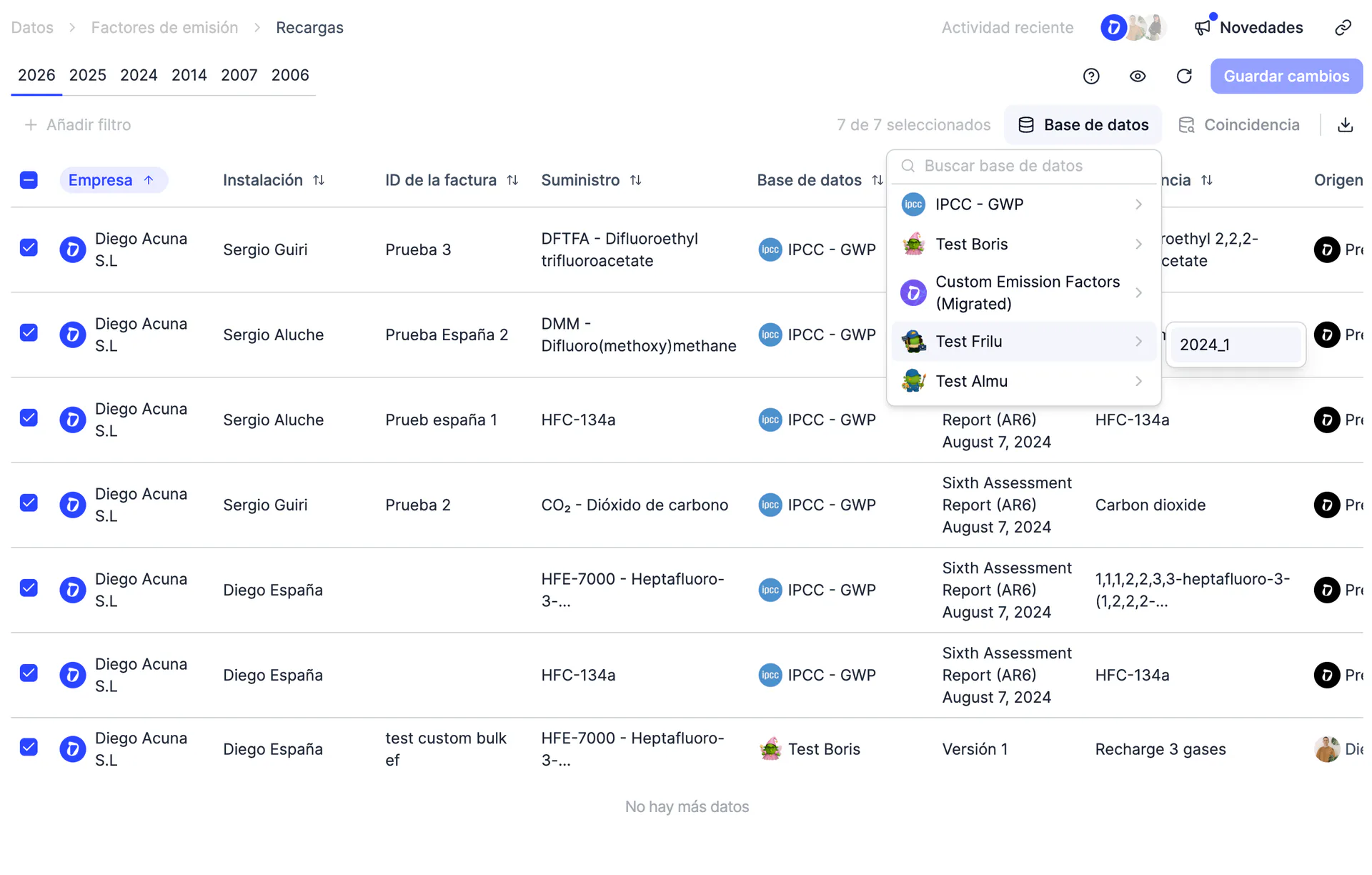Uncheck the test custom bulk ef row checkbox
Viewport: 1372px width, 875px height.
[29, 748]
